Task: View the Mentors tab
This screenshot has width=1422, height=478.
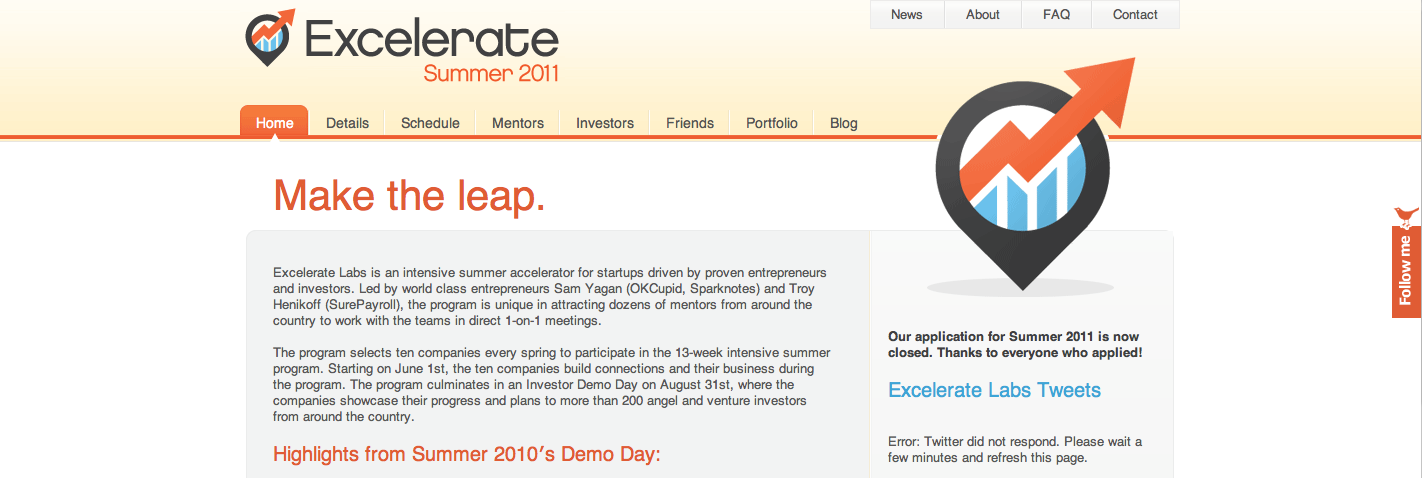Action: click(x=518, y=123)
